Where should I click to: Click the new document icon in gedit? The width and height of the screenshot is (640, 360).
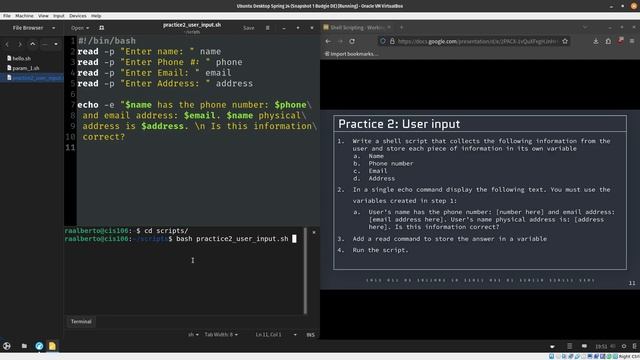[x=101, y=28]
